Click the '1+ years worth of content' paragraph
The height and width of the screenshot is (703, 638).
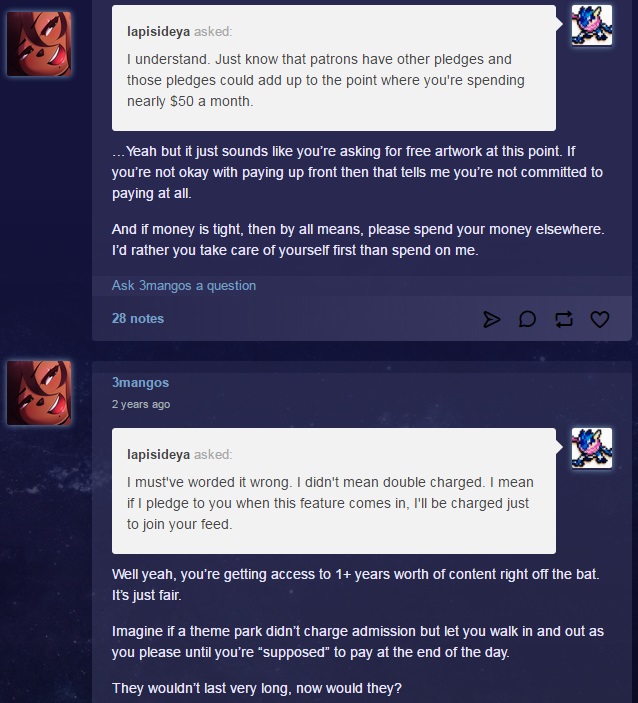pyautogui.click(x=356, y=585)
